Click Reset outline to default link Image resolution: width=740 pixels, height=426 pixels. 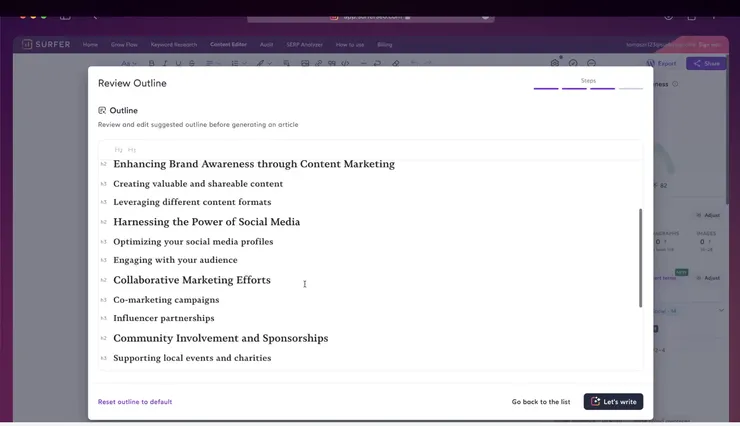click(135, 402)
